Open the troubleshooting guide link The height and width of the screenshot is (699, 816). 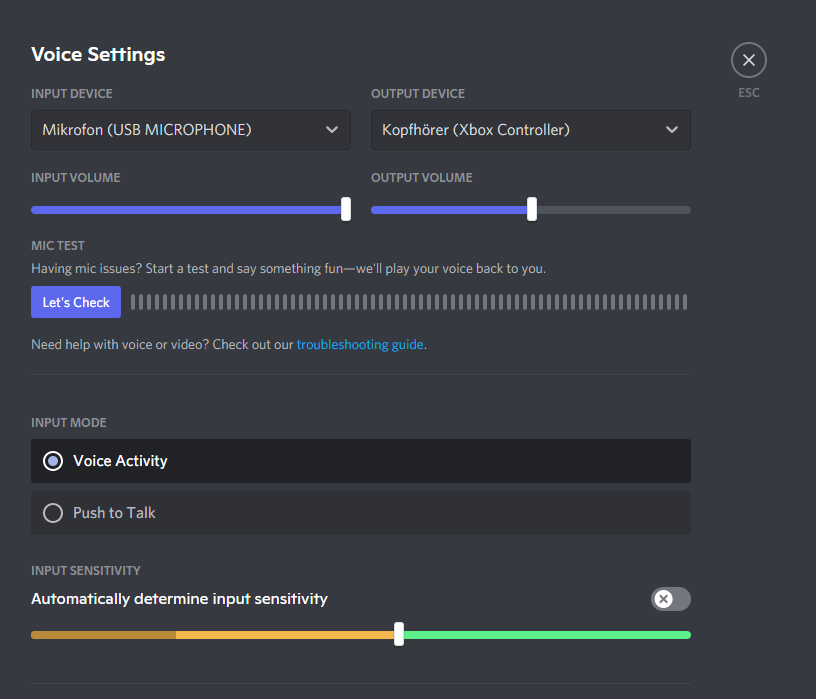coord(360,344)
